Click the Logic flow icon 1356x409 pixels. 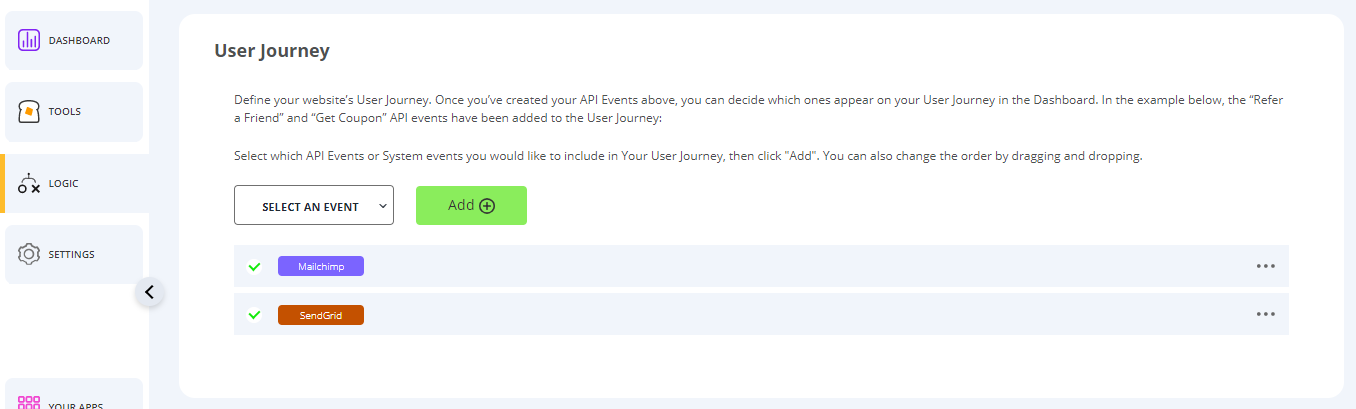[x=29, y=183]
